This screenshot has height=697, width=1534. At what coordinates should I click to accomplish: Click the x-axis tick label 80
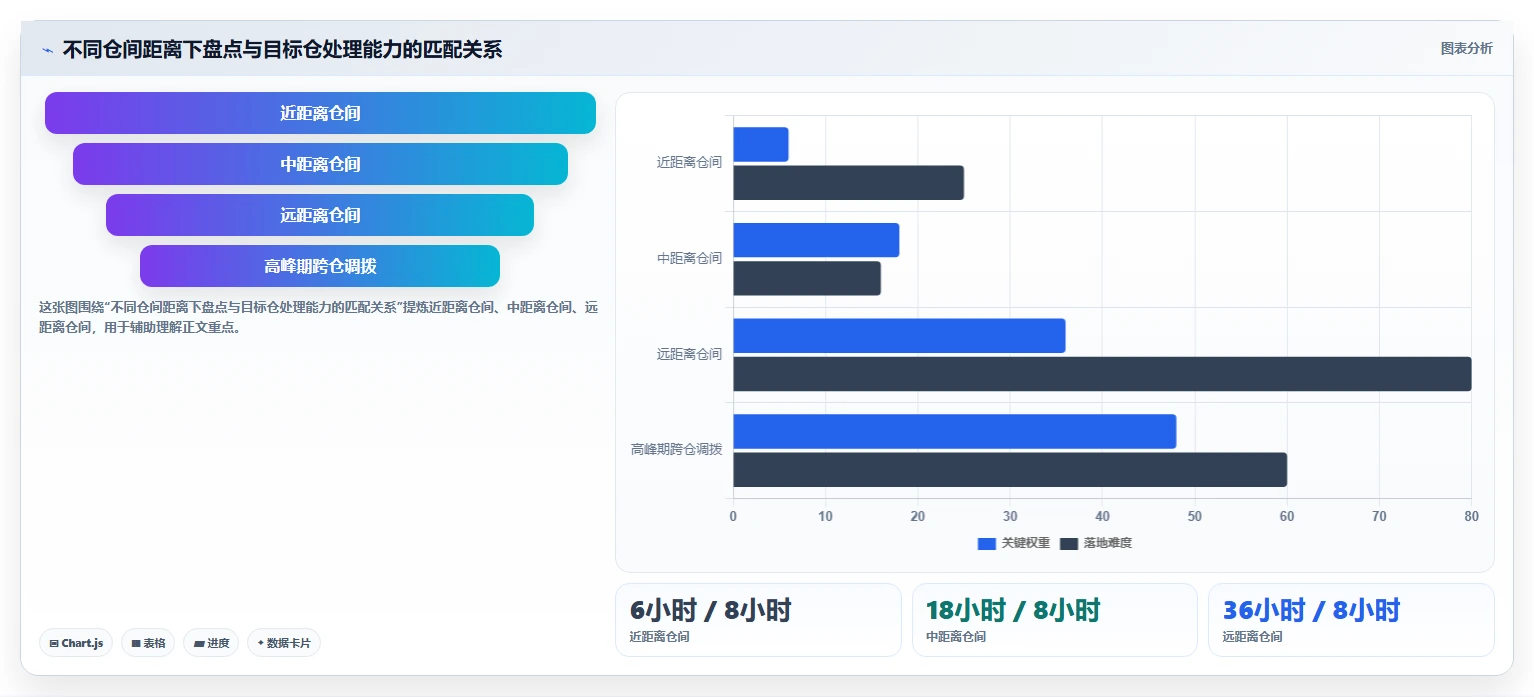1471,516
